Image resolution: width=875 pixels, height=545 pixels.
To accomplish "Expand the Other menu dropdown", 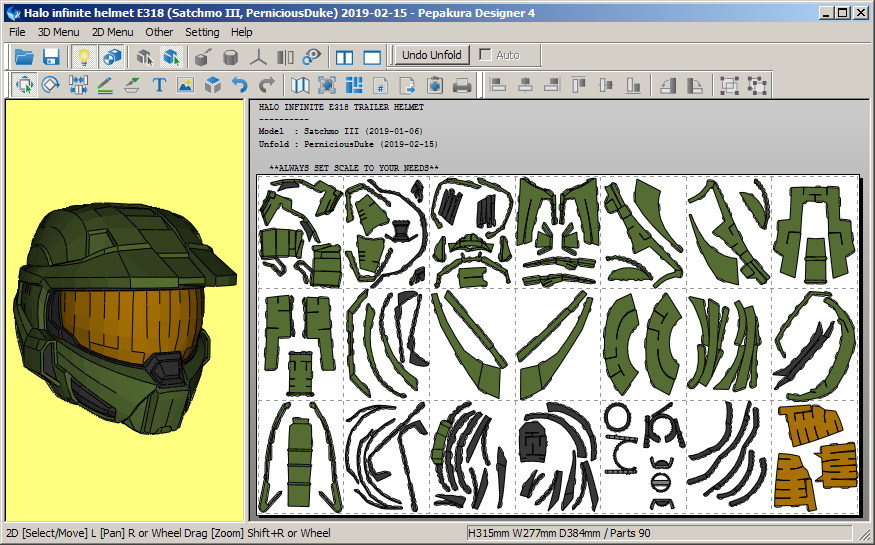I will pyautogui.click(x=159, y=32).
